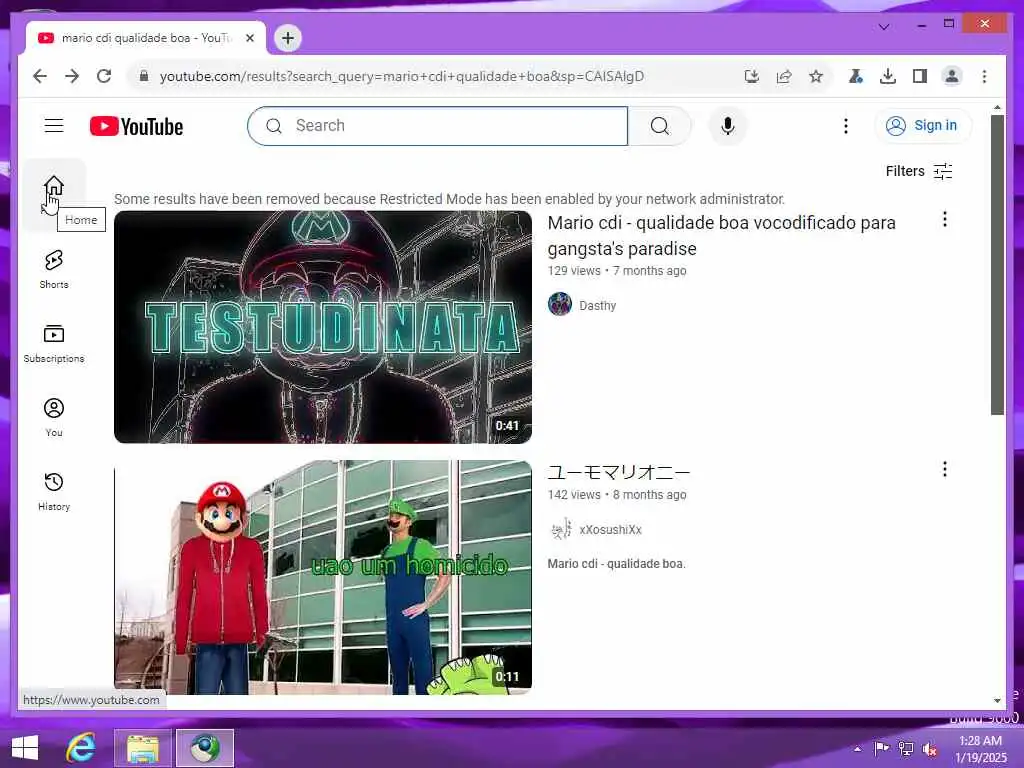Share this page via address bar icon
This screenshot has width=1024, height=768.
784,76
